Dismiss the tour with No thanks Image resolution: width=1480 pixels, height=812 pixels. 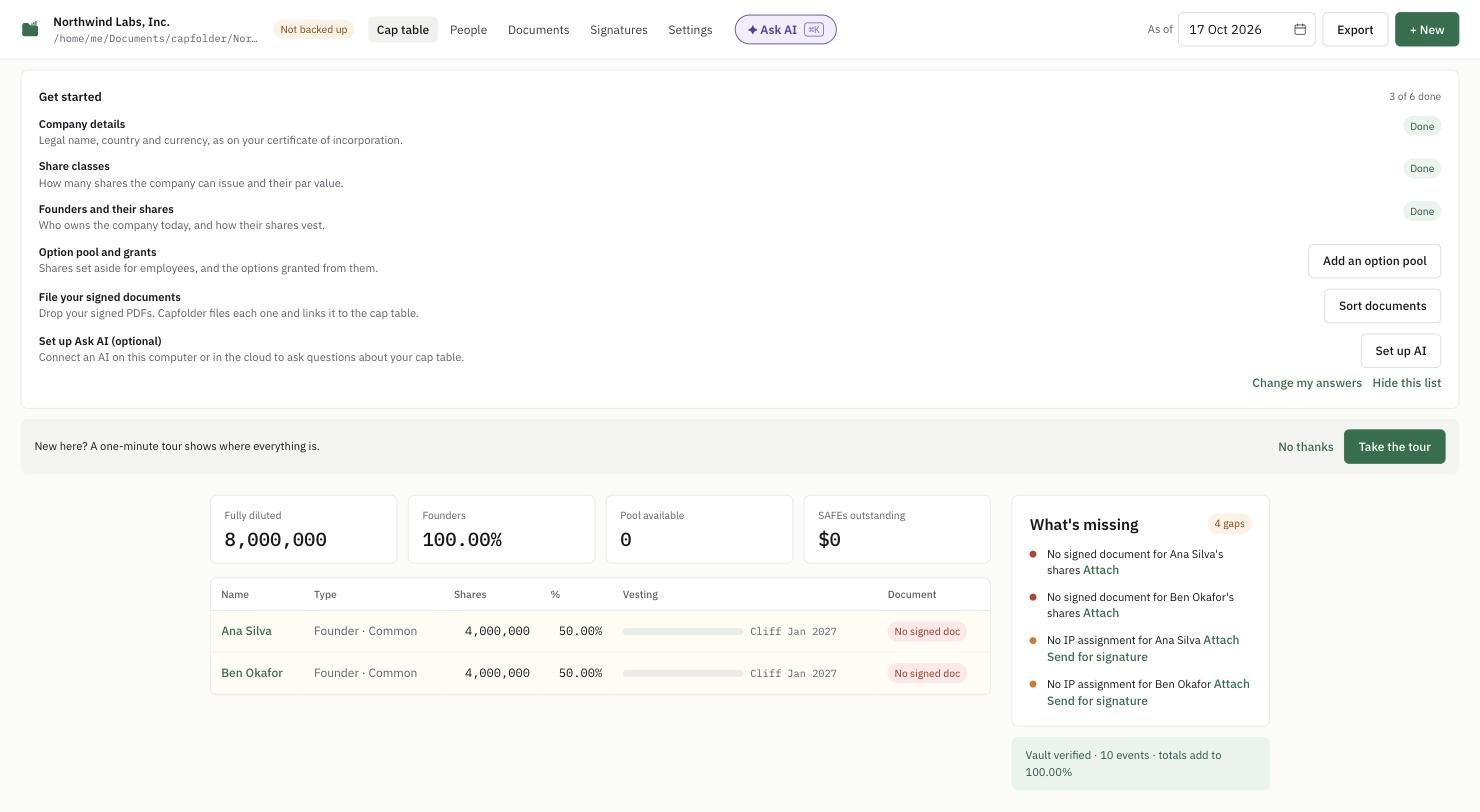1305,447
